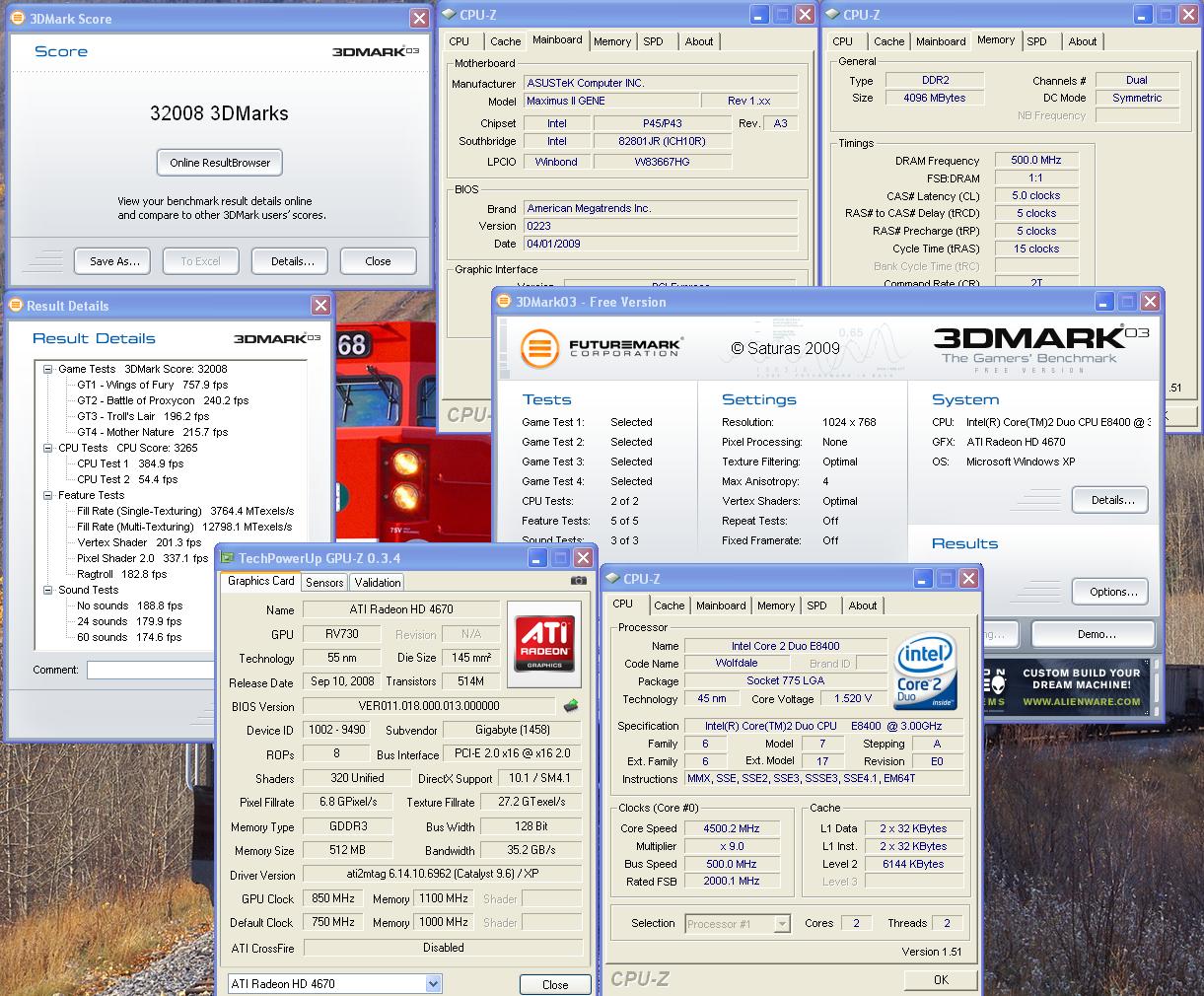Click title icon of CPU-Z window showing processor info
The height and width of the screenshot is (996, 1204).
(611, 579)
